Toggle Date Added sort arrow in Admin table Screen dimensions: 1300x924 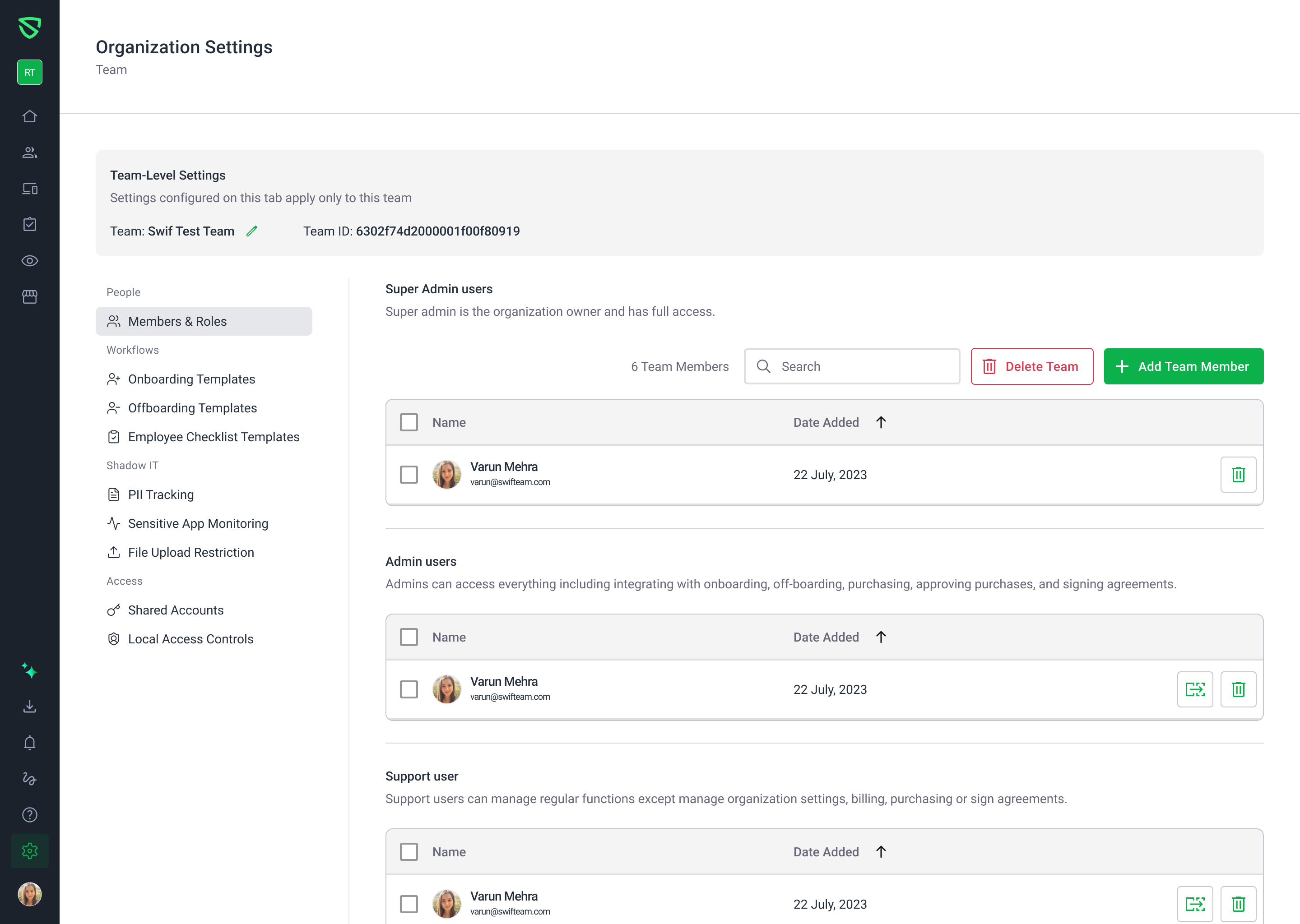pyautogui.click(x=881, y=637)
